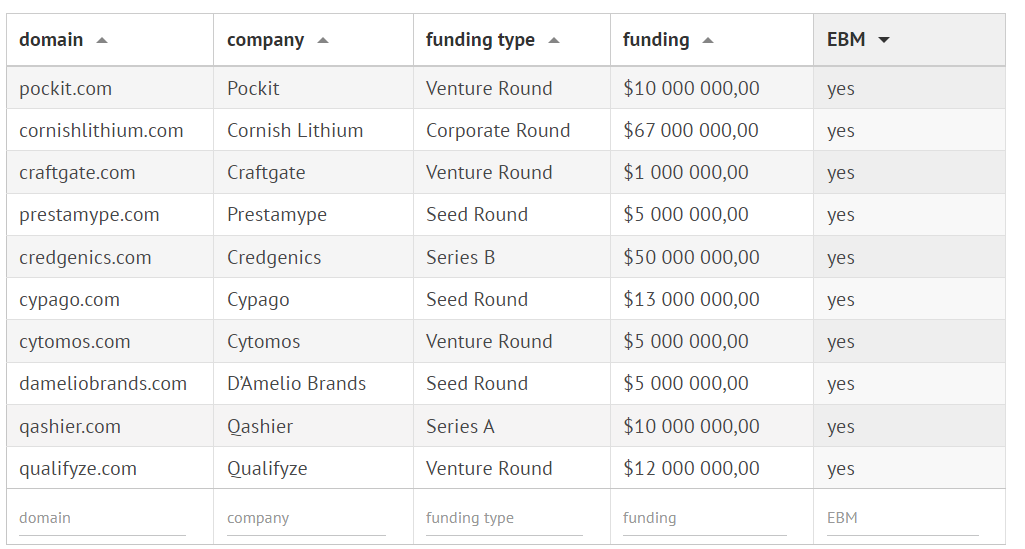
Task: Sort table by the domain header
Action: tap(51, 40)
